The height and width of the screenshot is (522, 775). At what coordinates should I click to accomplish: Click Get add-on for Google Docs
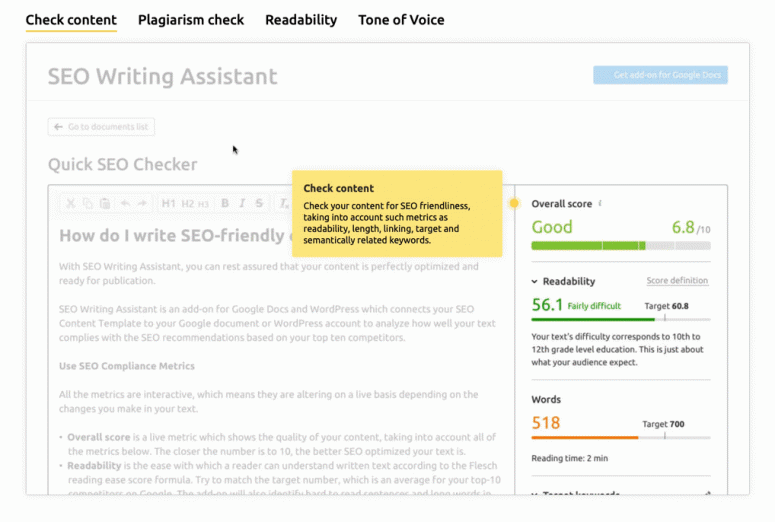click(660, 75)
